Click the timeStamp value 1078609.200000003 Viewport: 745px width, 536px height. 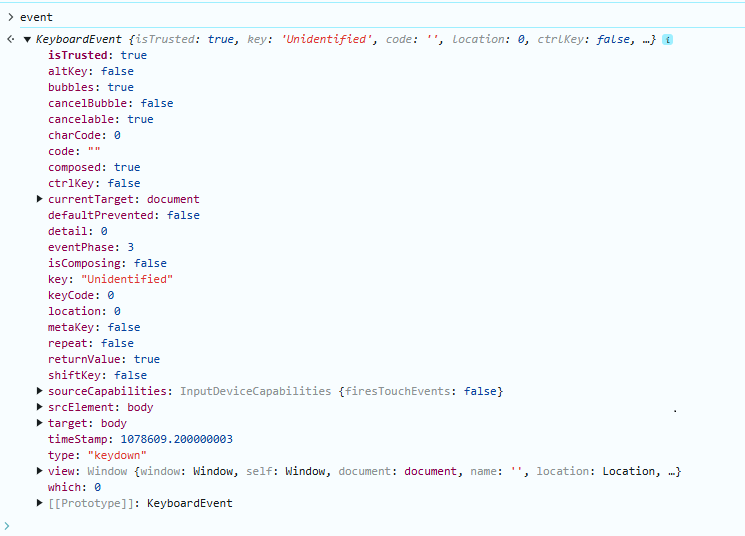point(176,439)
